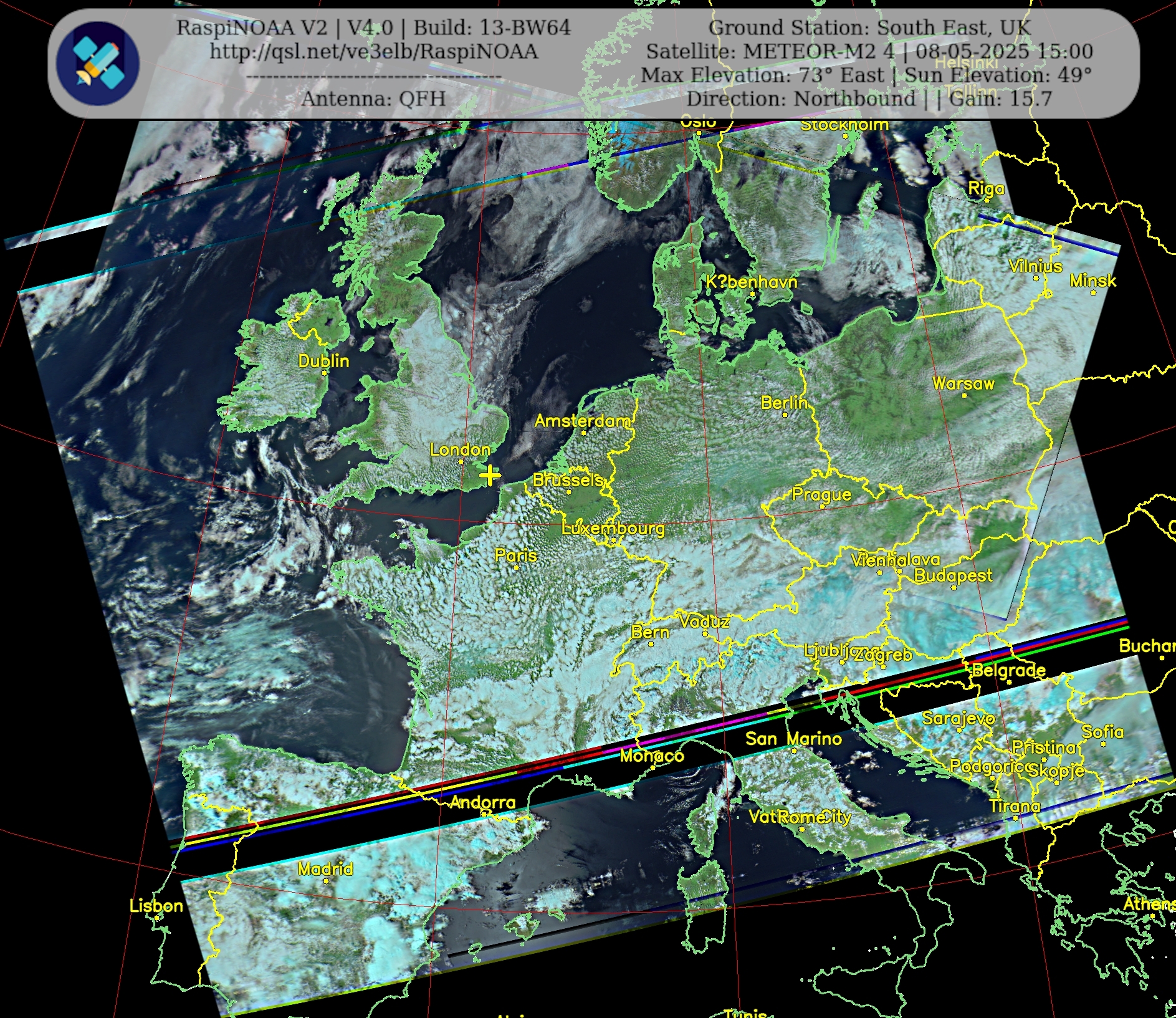Click the Monaco city label
The width and height of the screenshot is (1176, 1018).
652,756
